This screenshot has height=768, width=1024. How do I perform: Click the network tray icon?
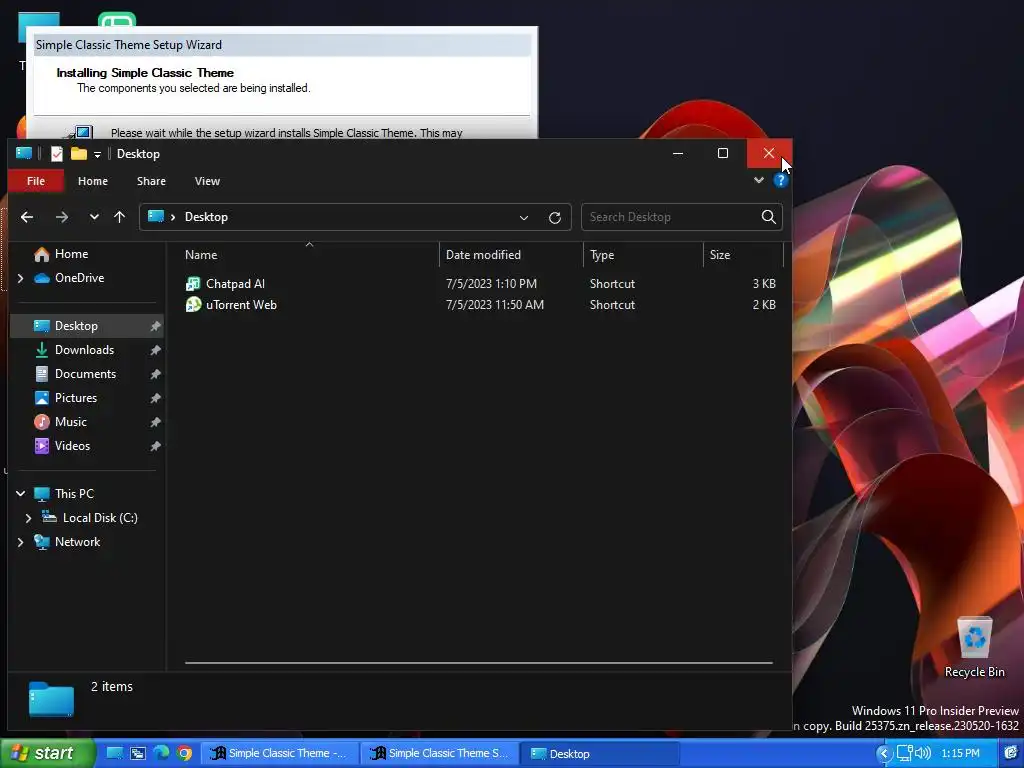coord(904,754)
